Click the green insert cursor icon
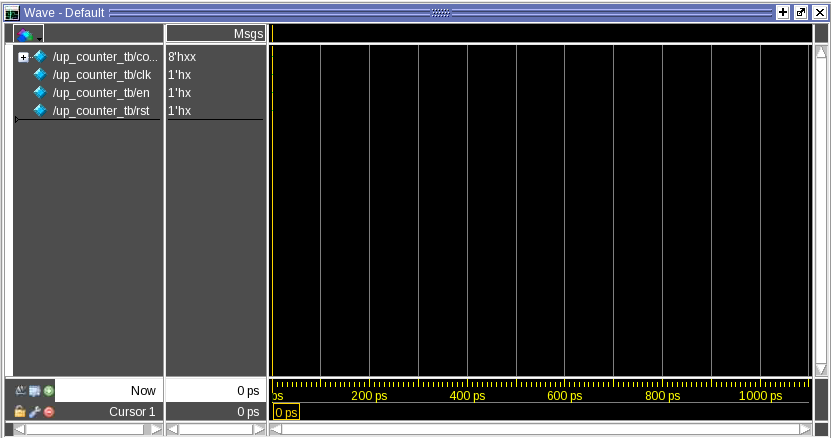 49,391
